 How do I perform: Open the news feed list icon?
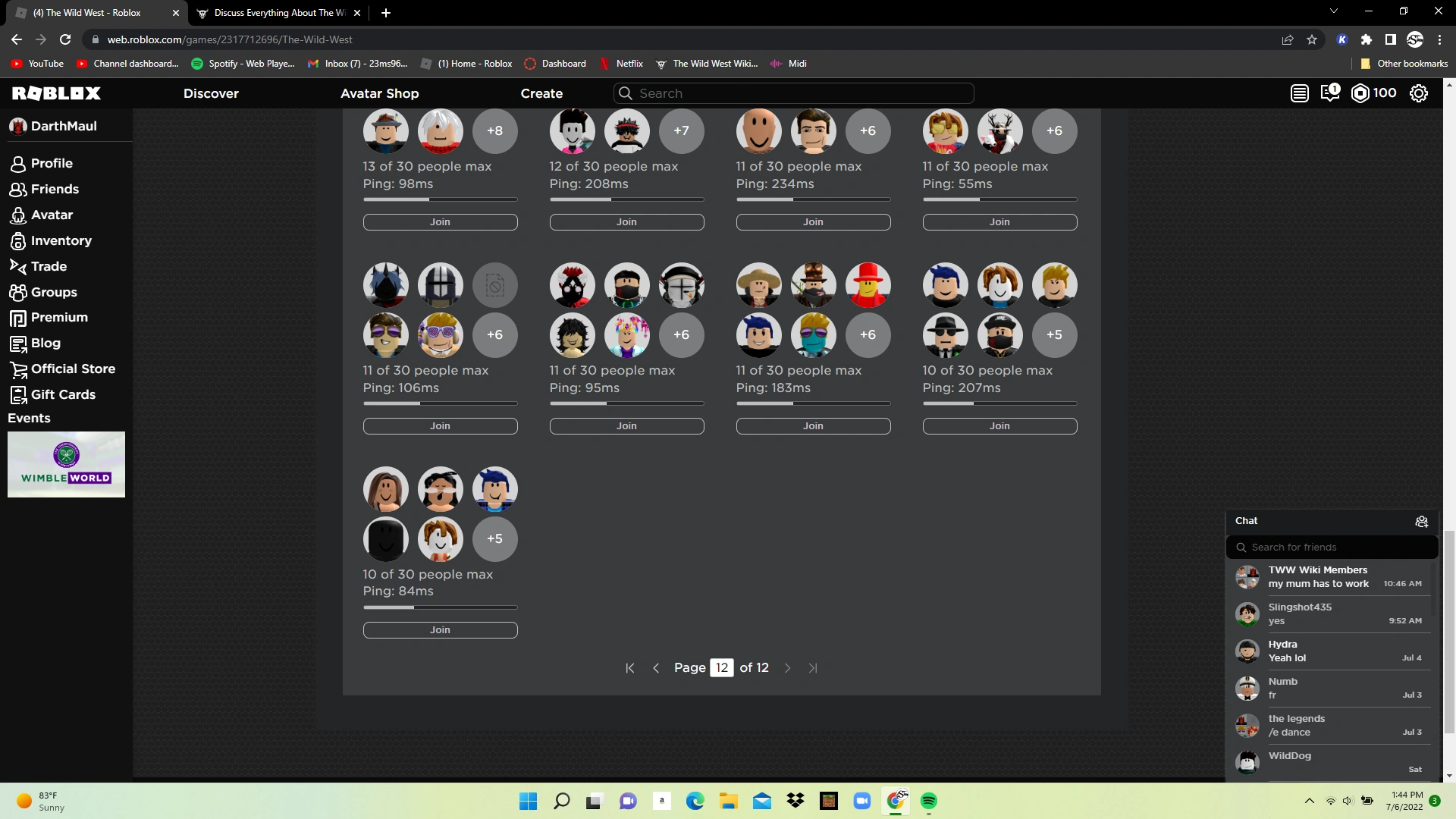(x=1299, y=93)
